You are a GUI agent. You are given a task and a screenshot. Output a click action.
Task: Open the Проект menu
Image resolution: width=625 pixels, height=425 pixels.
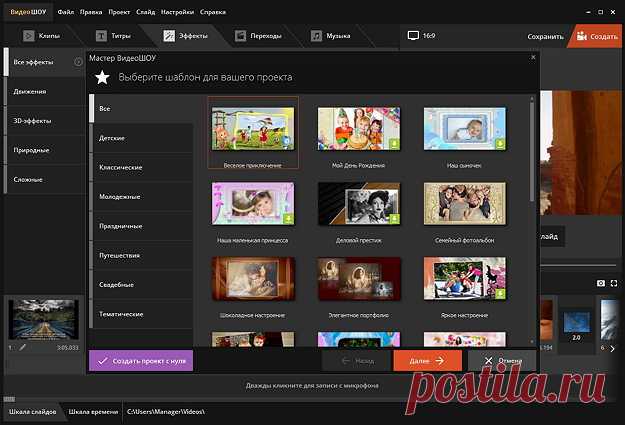pyautogui.click(x=119, y=12)
